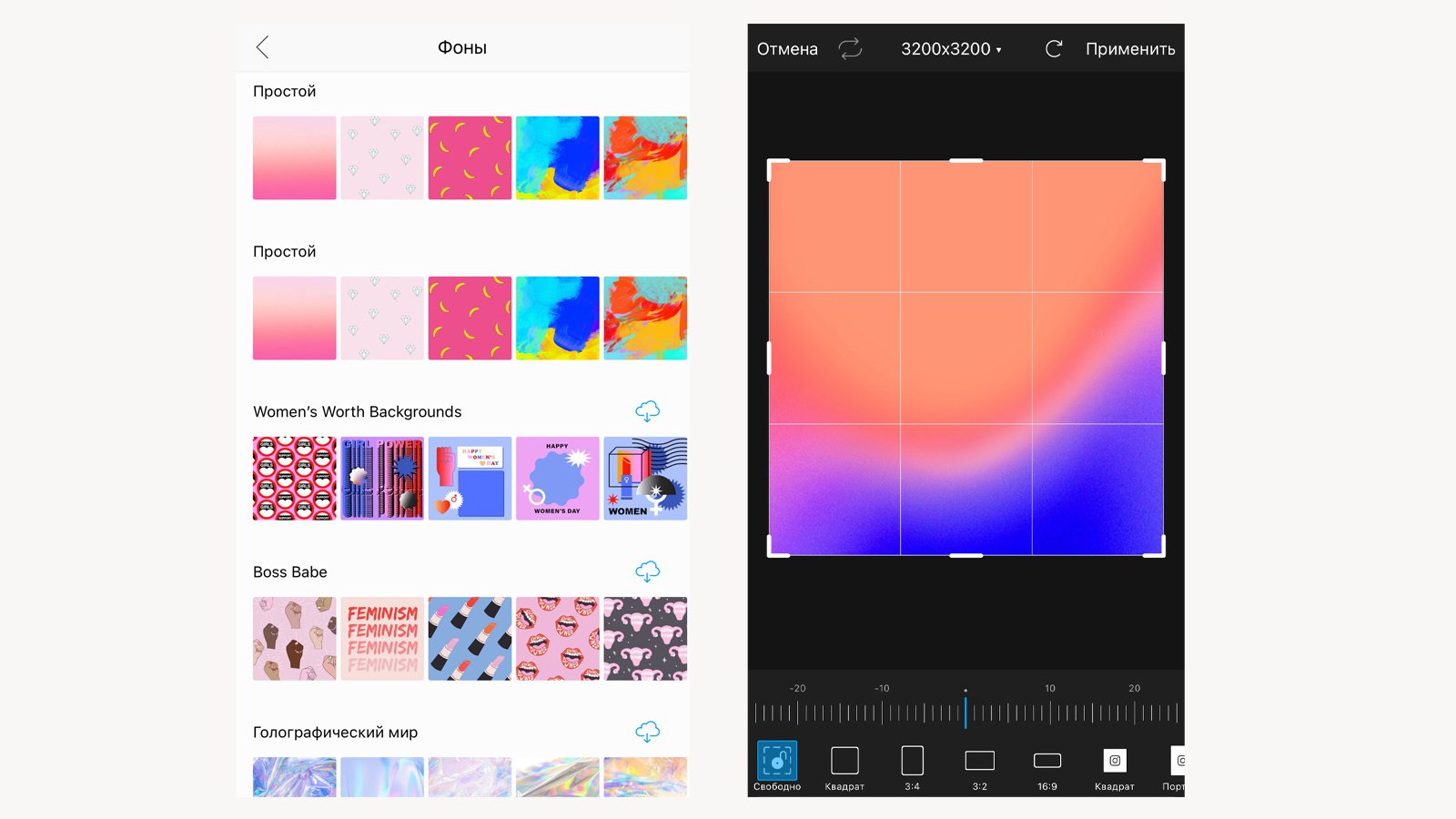Pick orange paint background in second Простой row
1456x819 pixels.
point(645,318)
